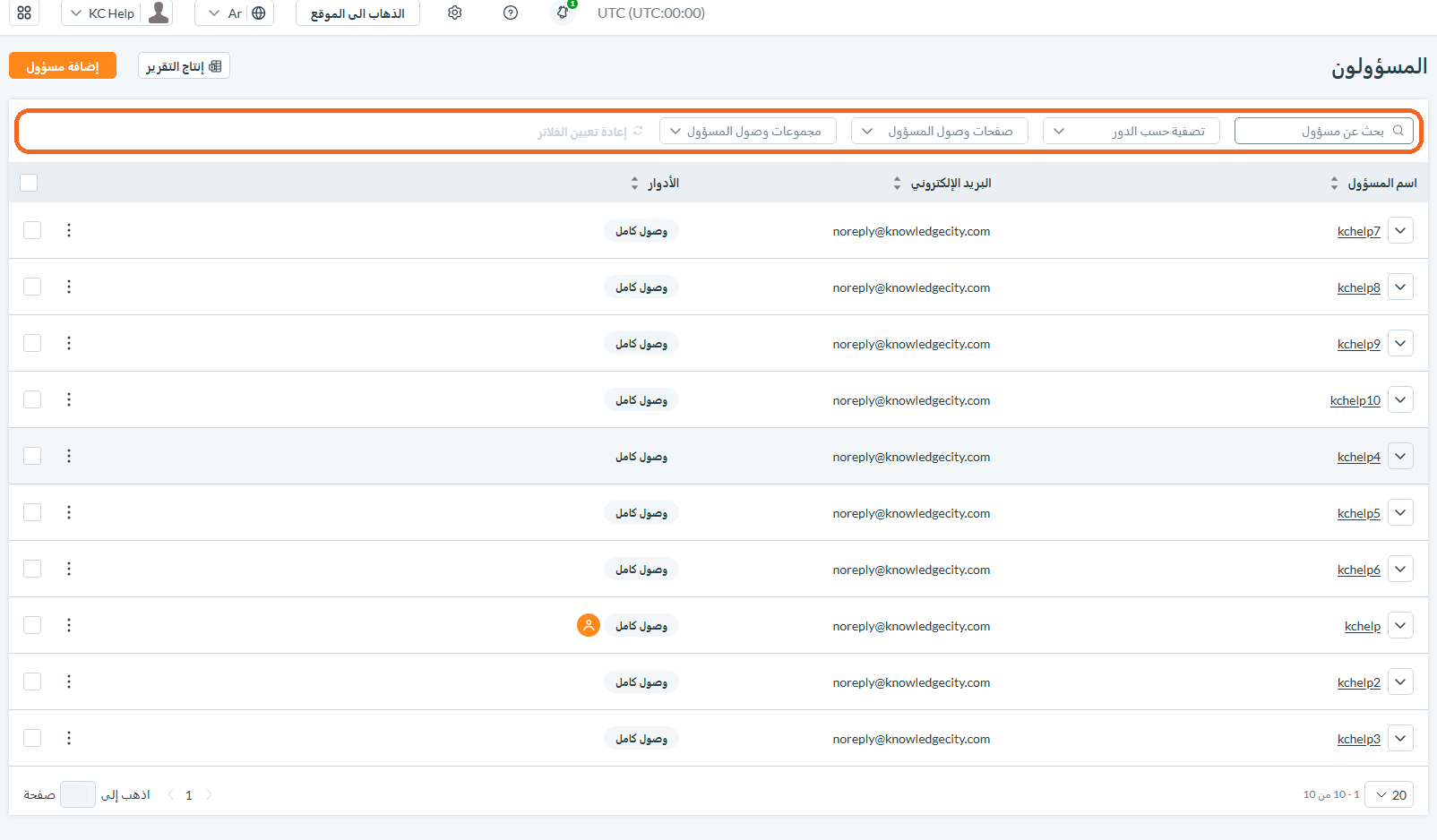The image size is (1437, 840).
Task: Expand the kchelp7 row chevron
Action: 1400,230
